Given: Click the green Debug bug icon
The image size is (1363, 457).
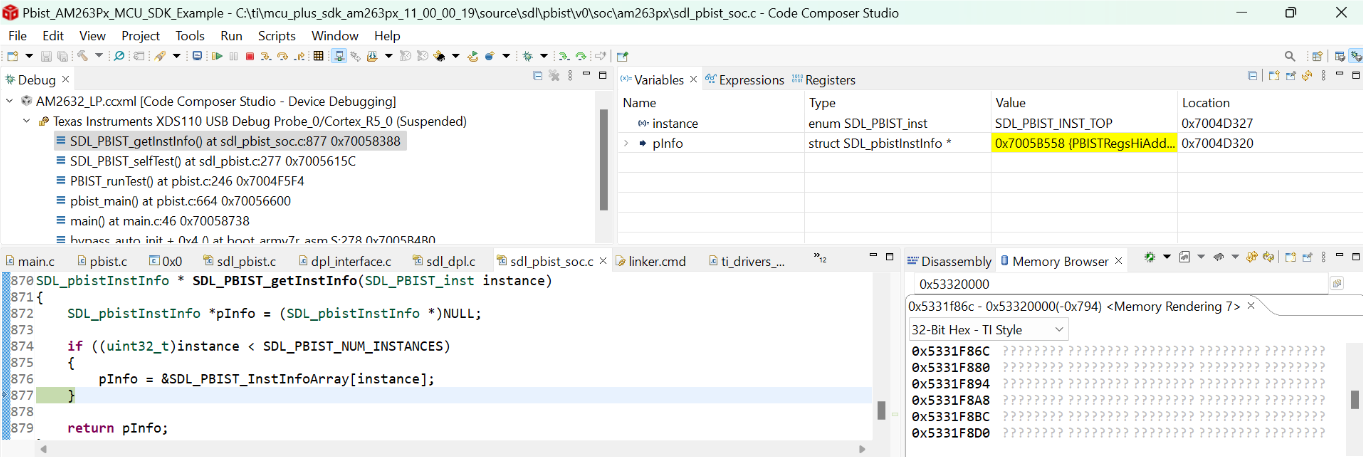Looking at the screenshot, I should click(x=526, y=56).
